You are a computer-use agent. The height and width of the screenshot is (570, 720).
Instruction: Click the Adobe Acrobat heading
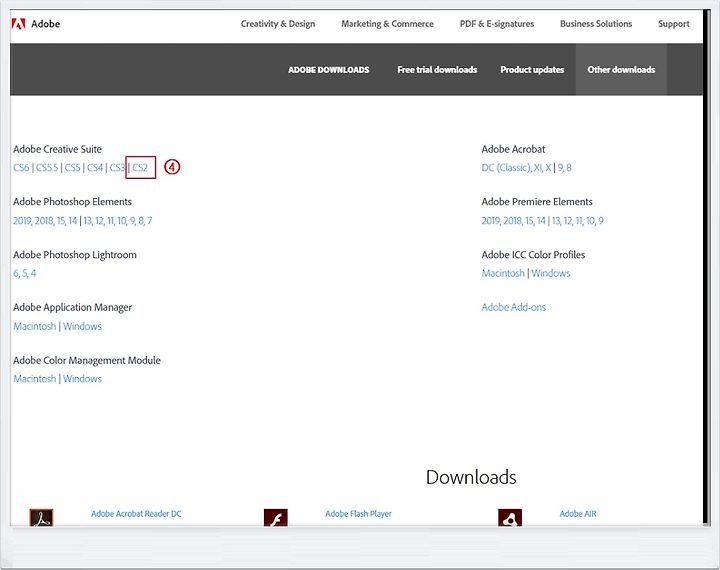click(x=513, y=149)
